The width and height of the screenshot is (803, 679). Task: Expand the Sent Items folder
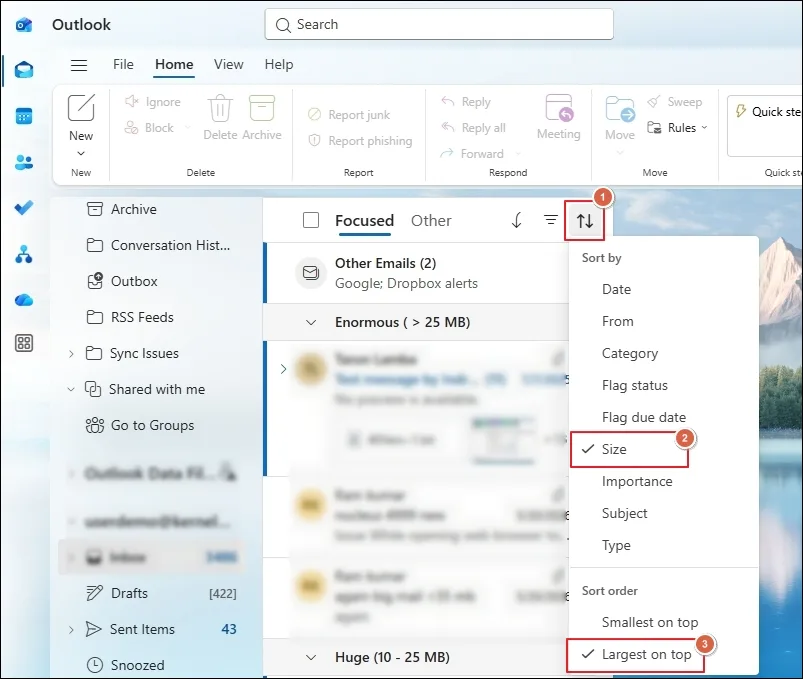(x=71, y=629)
